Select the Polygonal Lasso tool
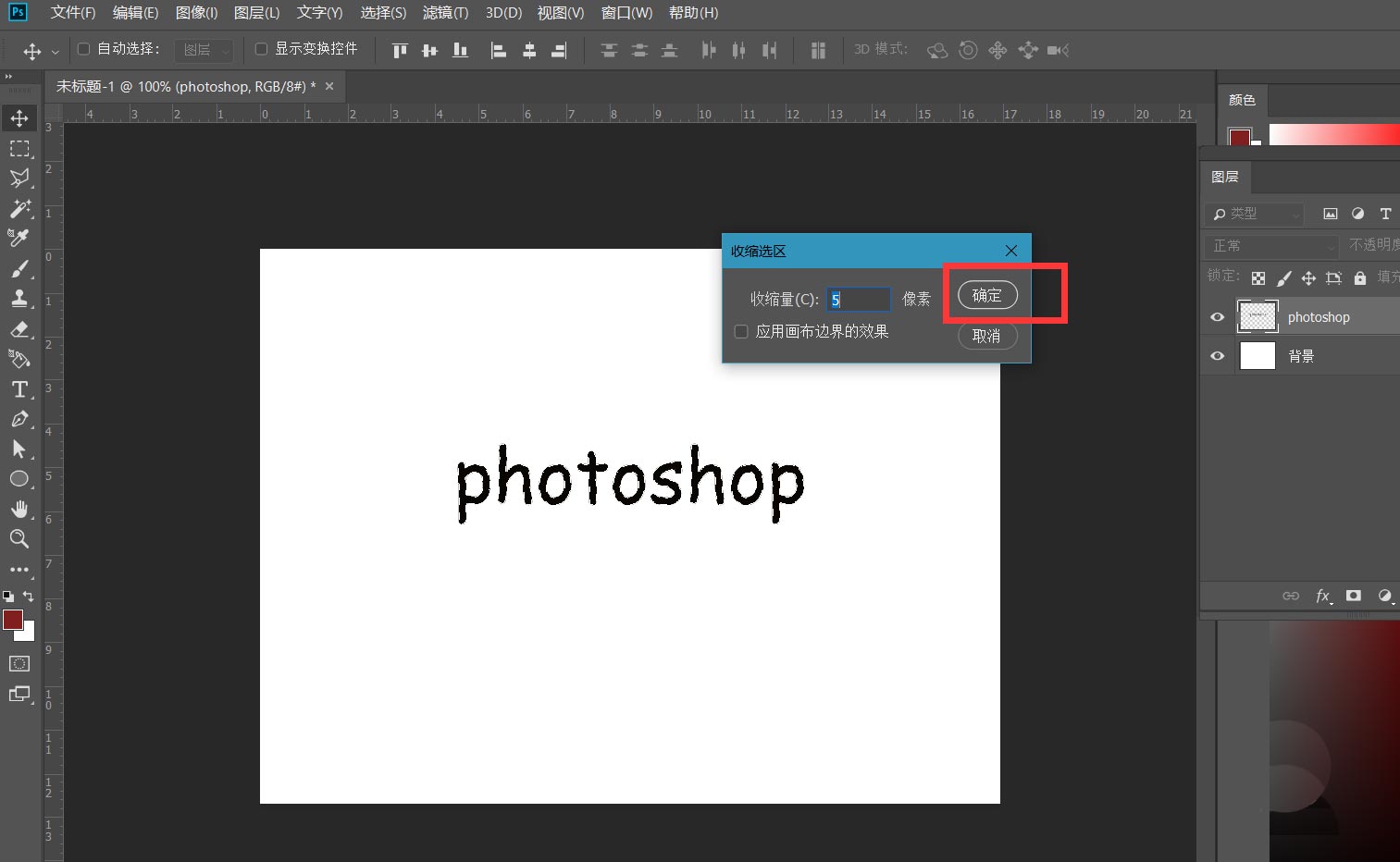 click(19, 179)
